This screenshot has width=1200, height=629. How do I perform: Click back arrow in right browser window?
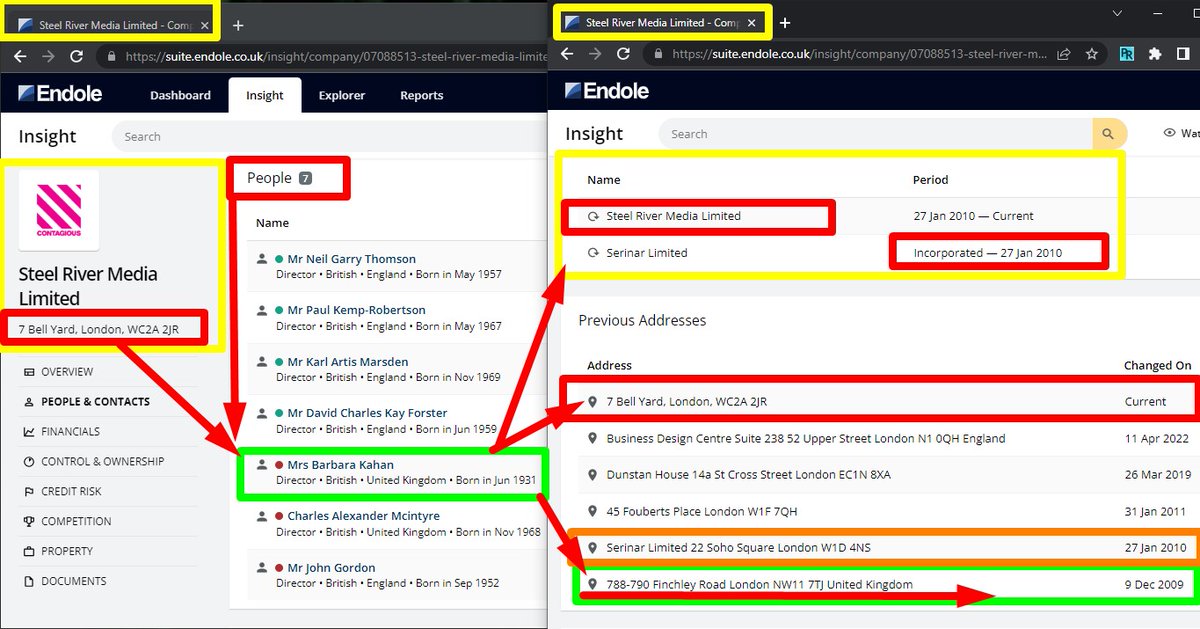[x=567, y=54]
